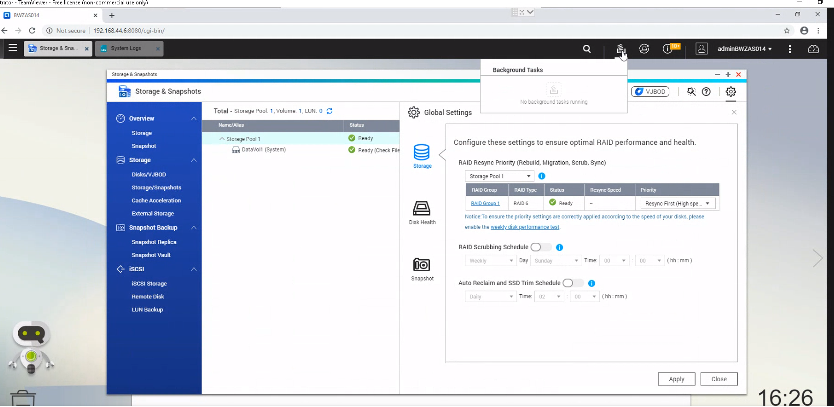Click the magnifier tool icon beside help
The image size is (834, 407).
tap(691, 92)
